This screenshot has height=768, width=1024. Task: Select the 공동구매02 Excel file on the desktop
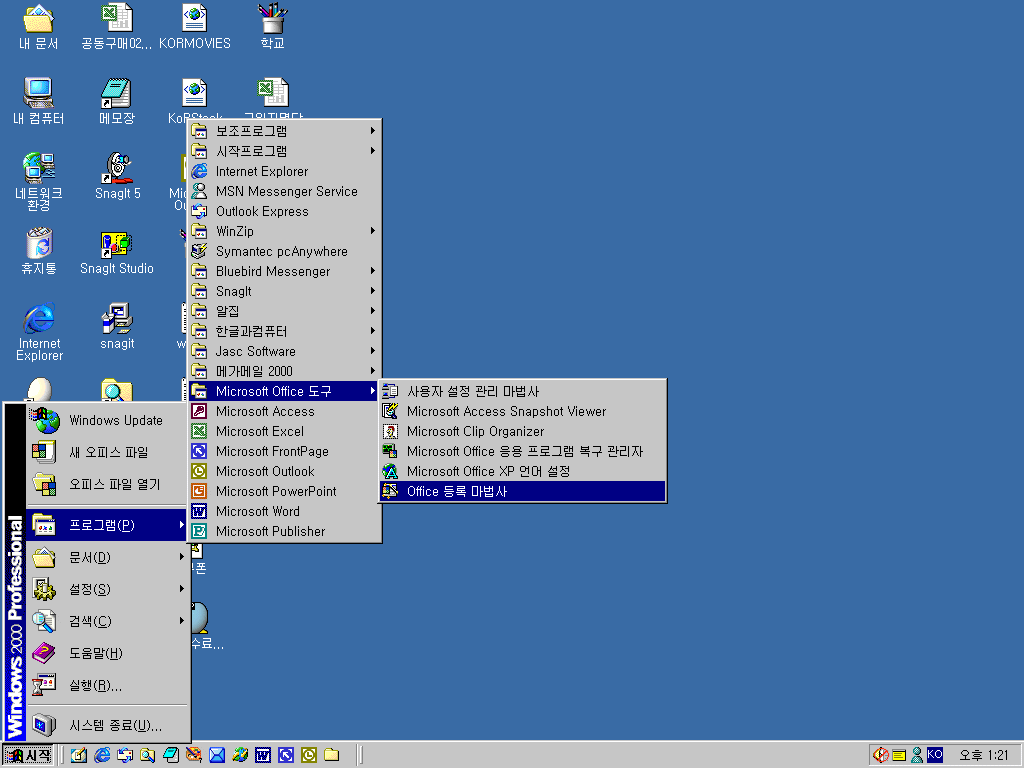117,27
